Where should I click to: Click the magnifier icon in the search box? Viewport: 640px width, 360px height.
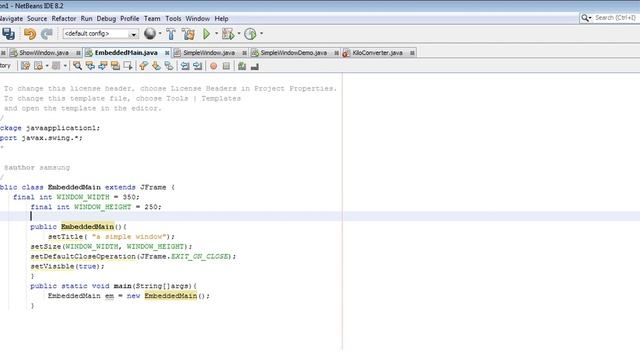click(585, 18)
